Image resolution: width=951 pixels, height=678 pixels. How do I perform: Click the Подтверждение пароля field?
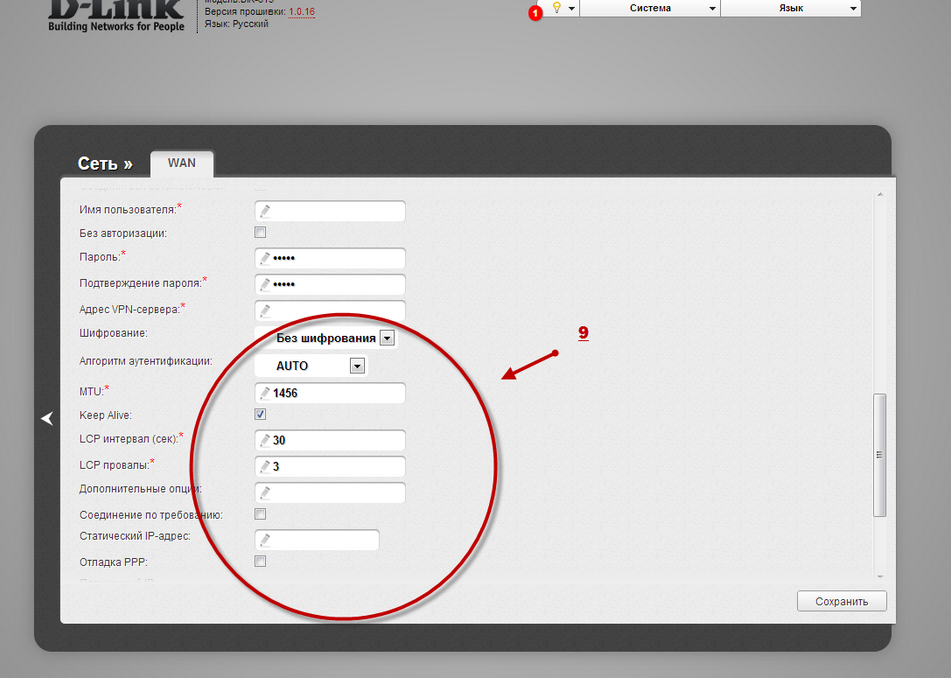point(330,284)
